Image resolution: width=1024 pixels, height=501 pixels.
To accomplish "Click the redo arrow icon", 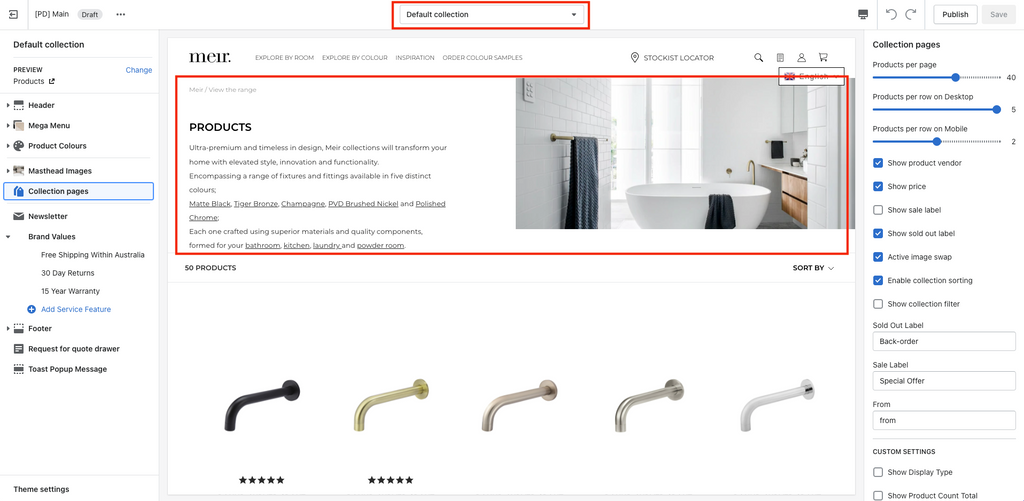I will click(911, 14).
